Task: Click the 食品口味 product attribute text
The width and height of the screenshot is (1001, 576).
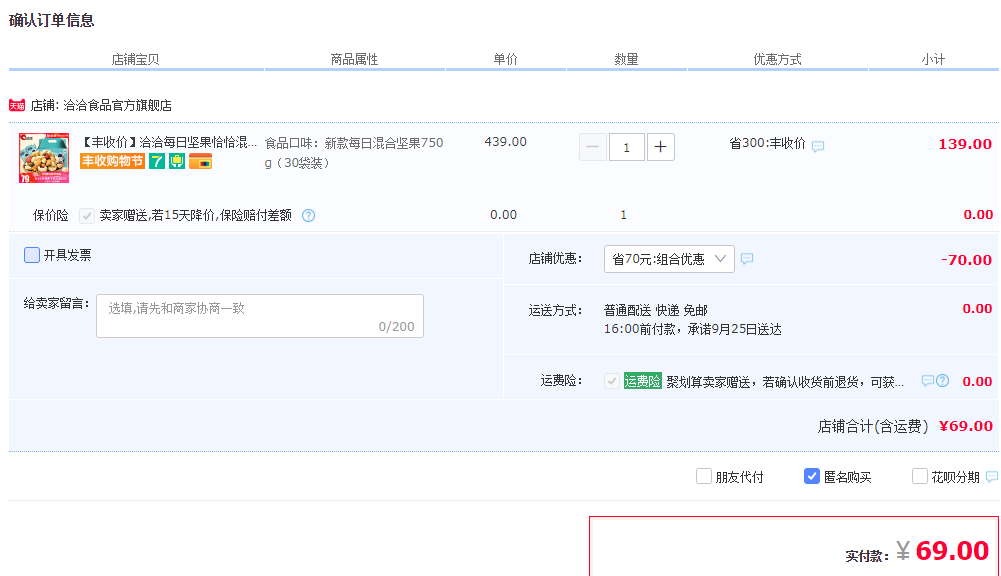Action: click(x=354, y=153)
